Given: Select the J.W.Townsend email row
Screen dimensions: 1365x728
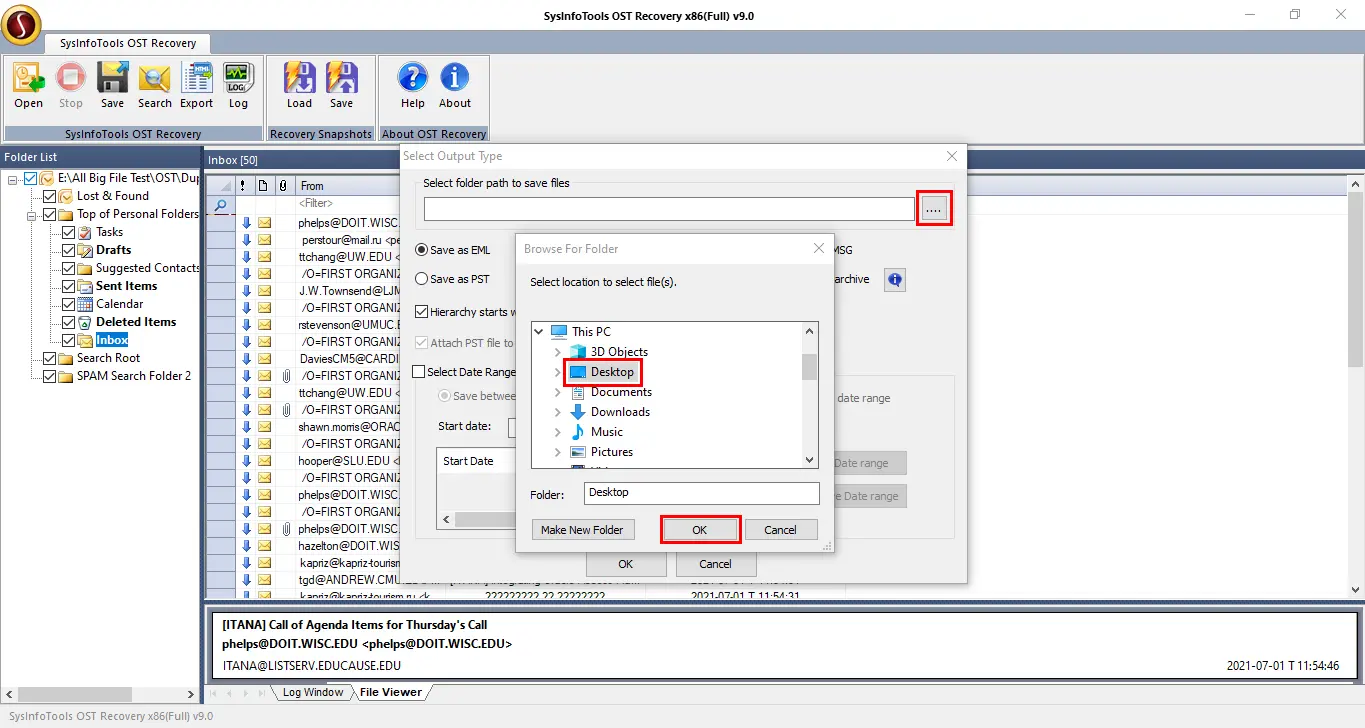Looking at the screenshot, I should pos(349,291).
